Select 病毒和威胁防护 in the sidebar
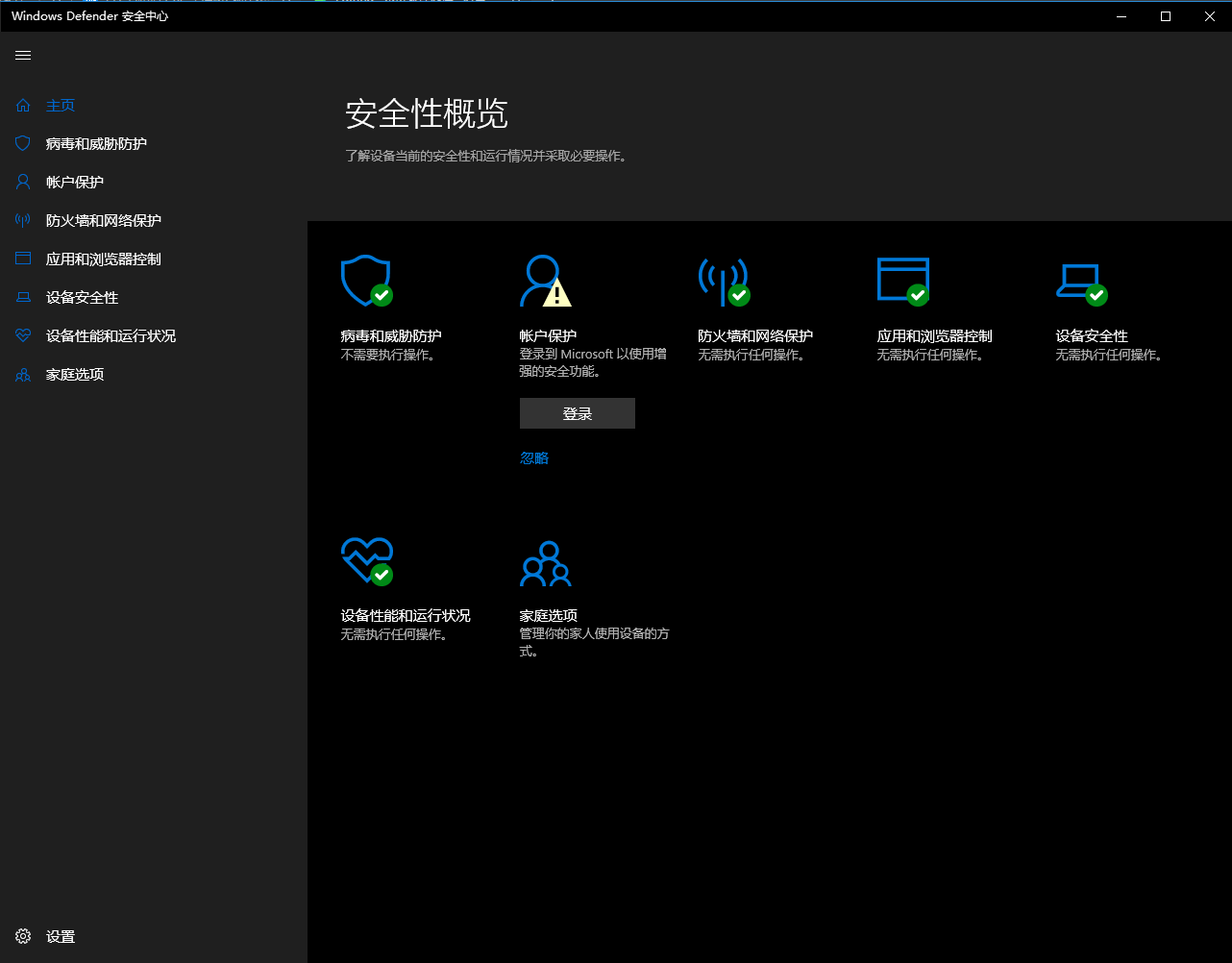 pyautogui.click(x=96, y=143)
